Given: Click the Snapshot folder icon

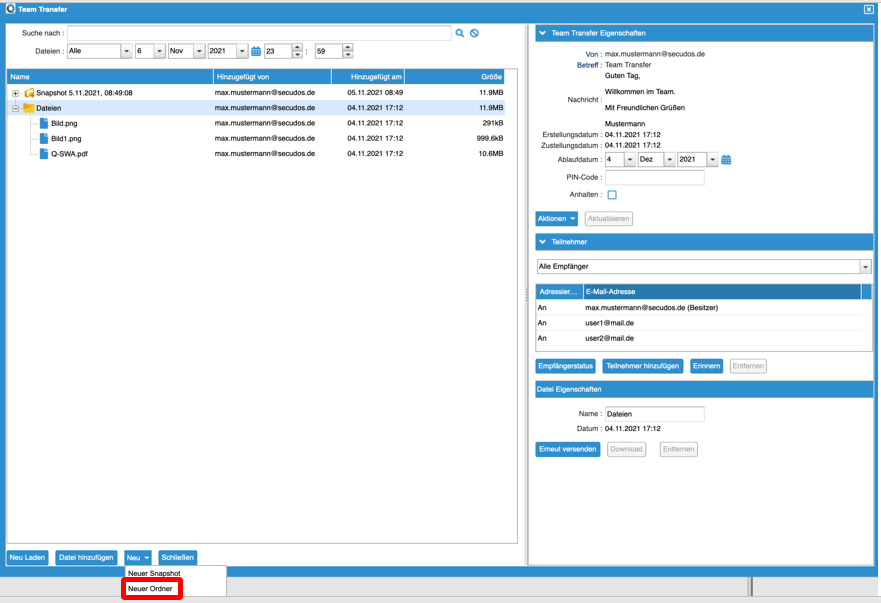Looking at the screenshot, I should pyautogui.click(x=29, y=93).
